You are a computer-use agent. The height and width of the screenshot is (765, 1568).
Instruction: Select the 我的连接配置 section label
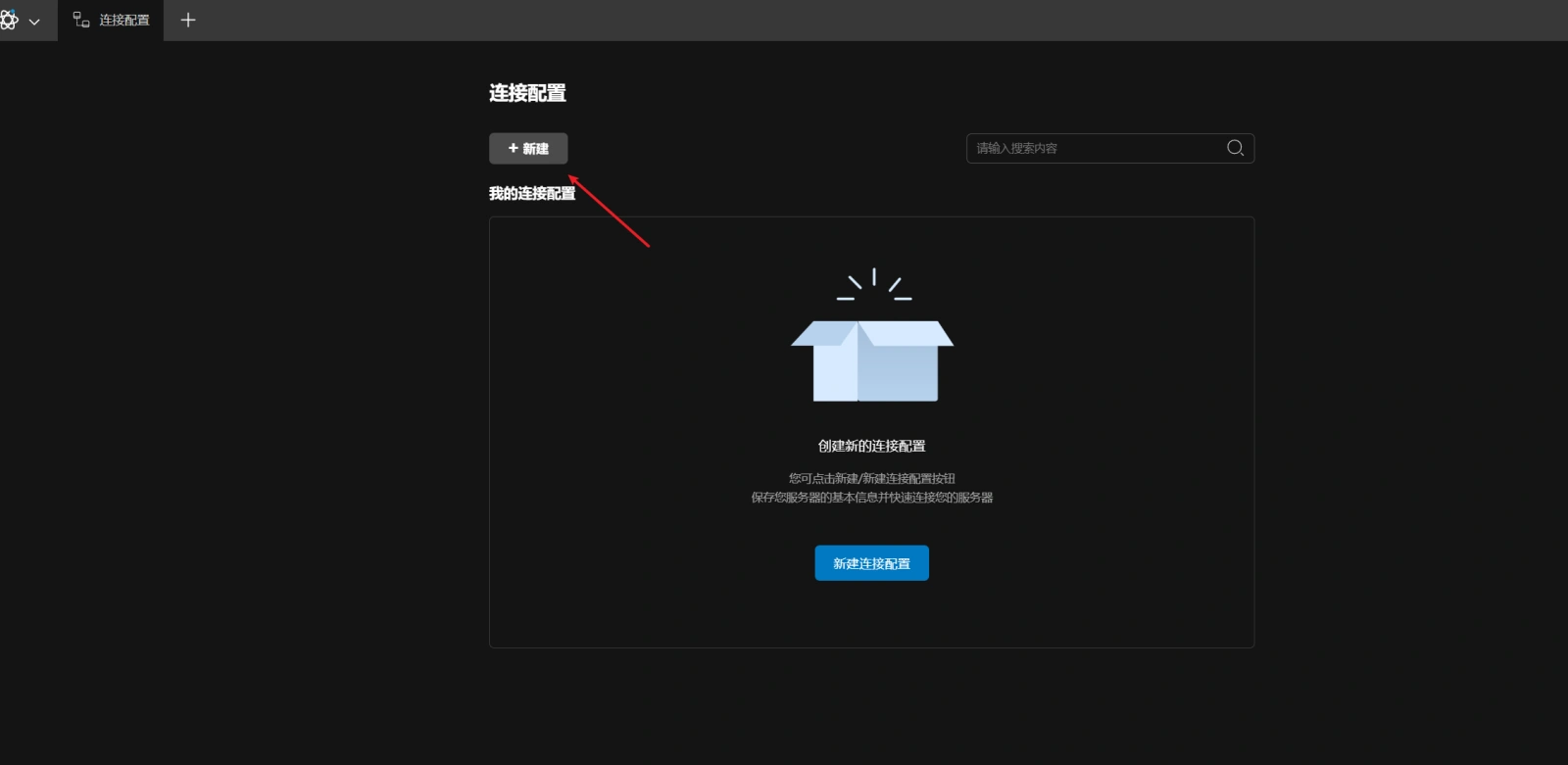pos(532,193)
